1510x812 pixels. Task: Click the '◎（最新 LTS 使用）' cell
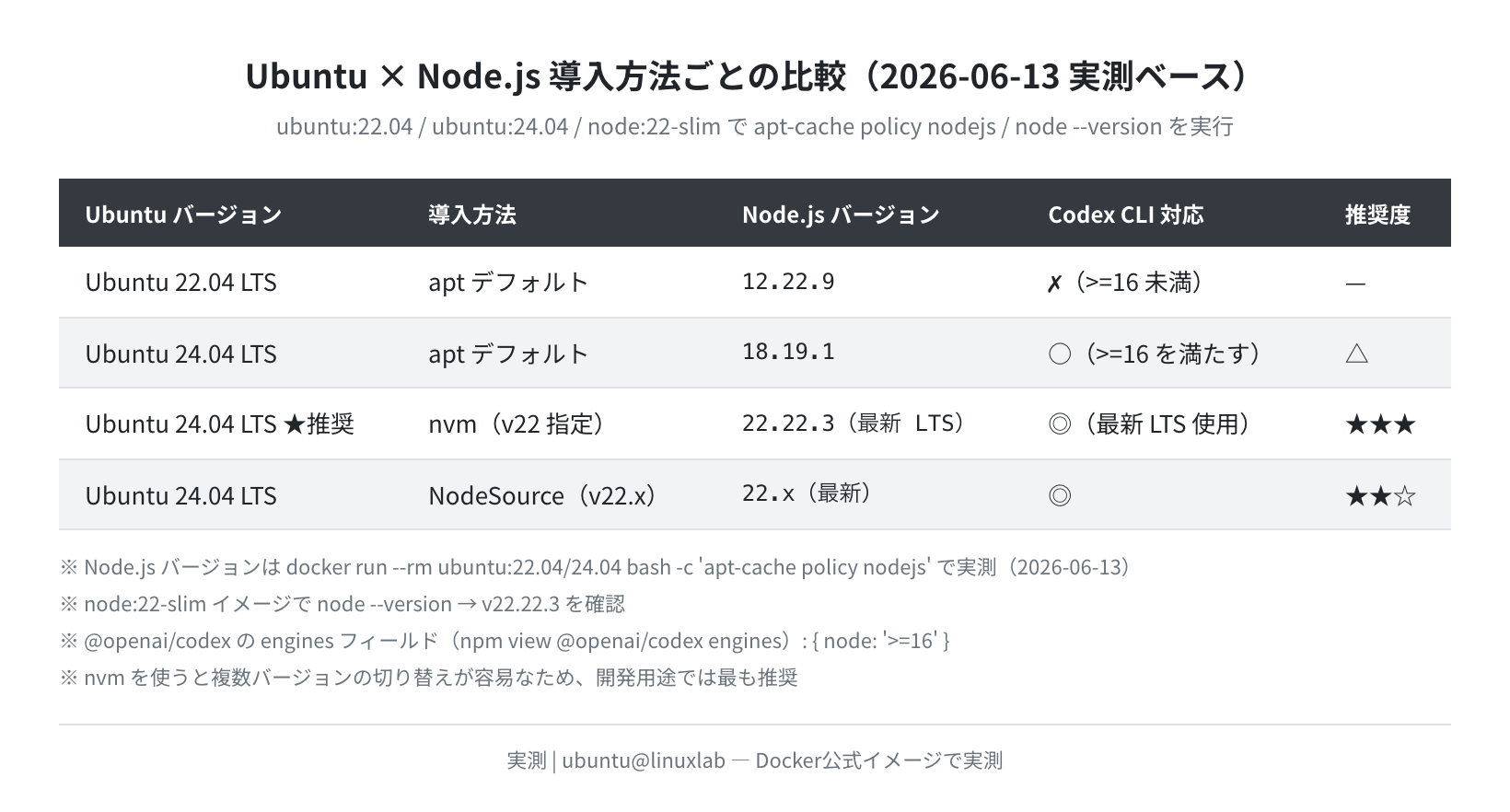point(1150,424)
